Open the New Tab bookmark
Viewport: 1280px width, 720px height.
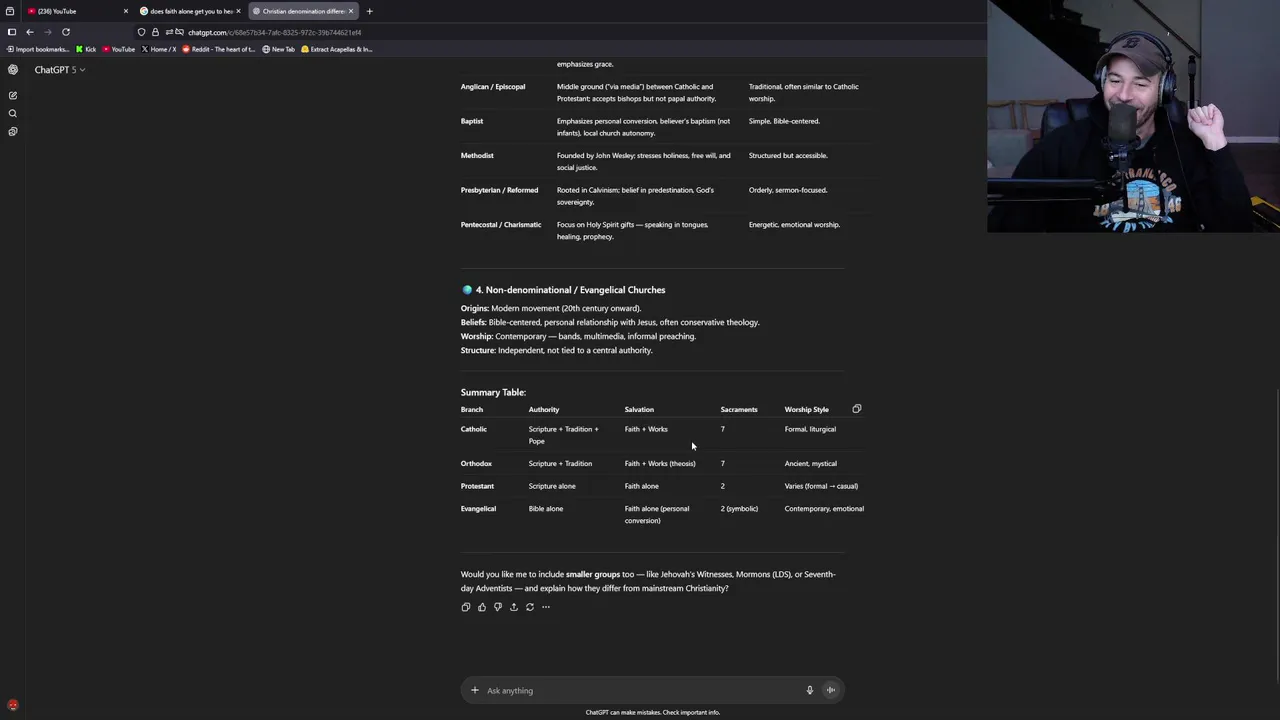tap(279, 49)
